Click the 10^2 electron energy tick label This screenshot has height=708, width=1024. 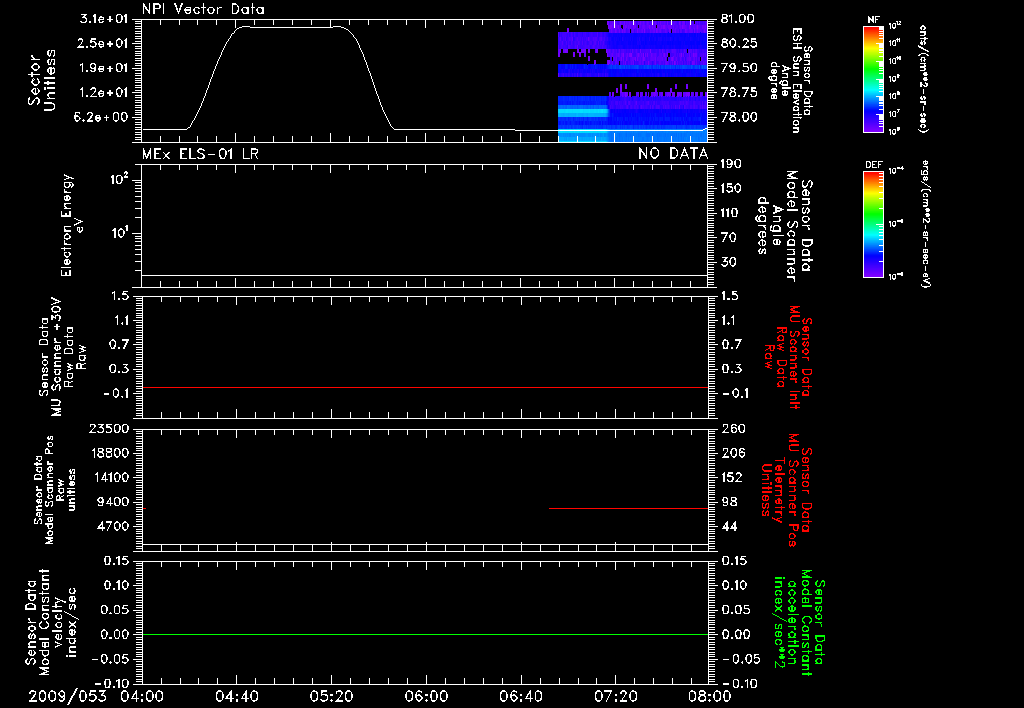click(119, 178)
